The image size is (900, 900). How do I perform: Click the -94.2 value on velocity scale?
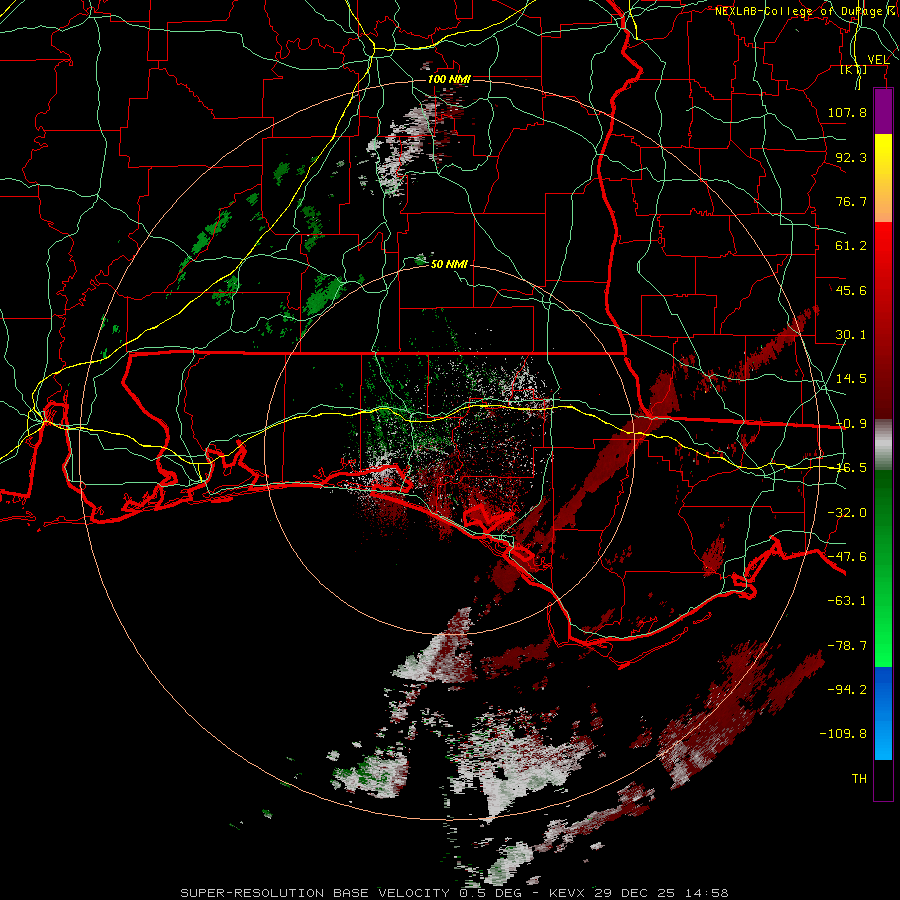pos(847,690)
